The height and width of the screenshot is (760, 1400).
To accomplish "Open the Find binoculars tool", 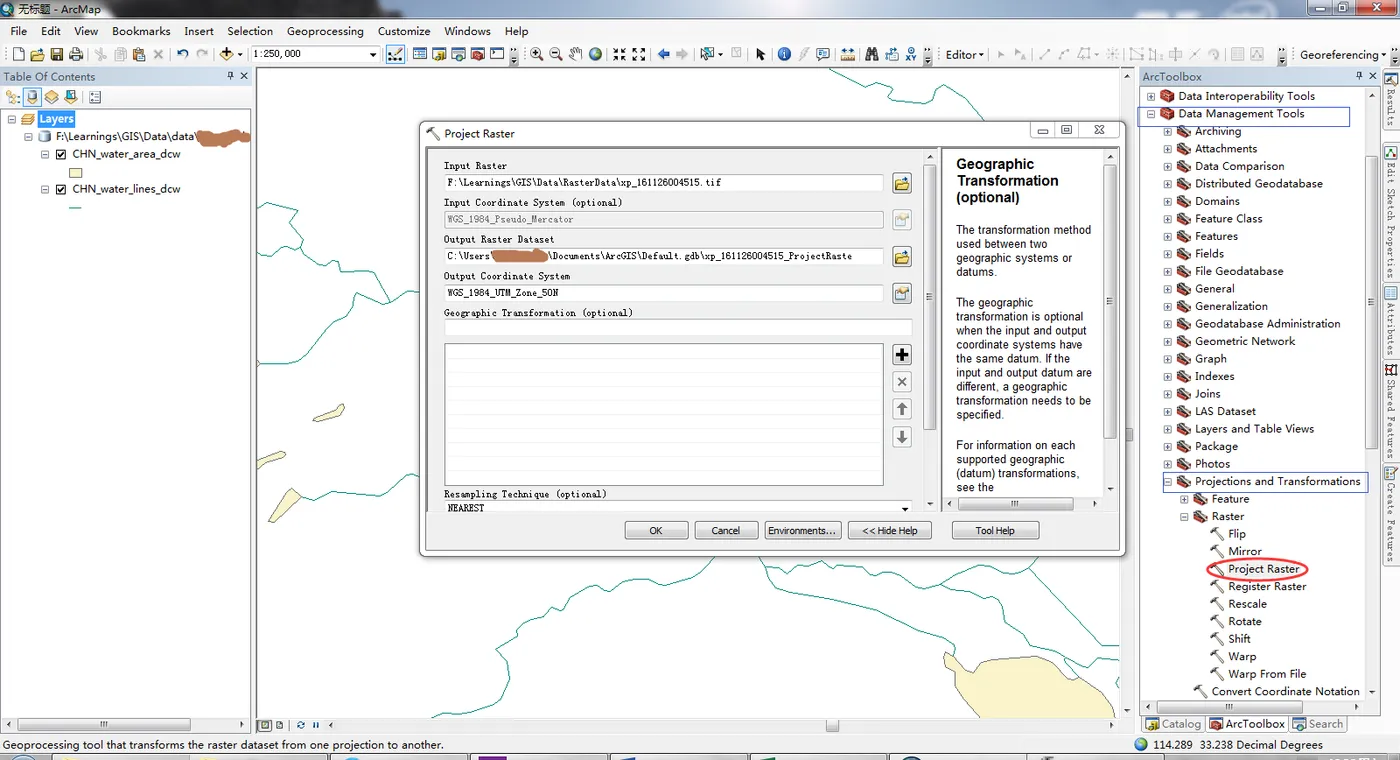I will [872, 54].
